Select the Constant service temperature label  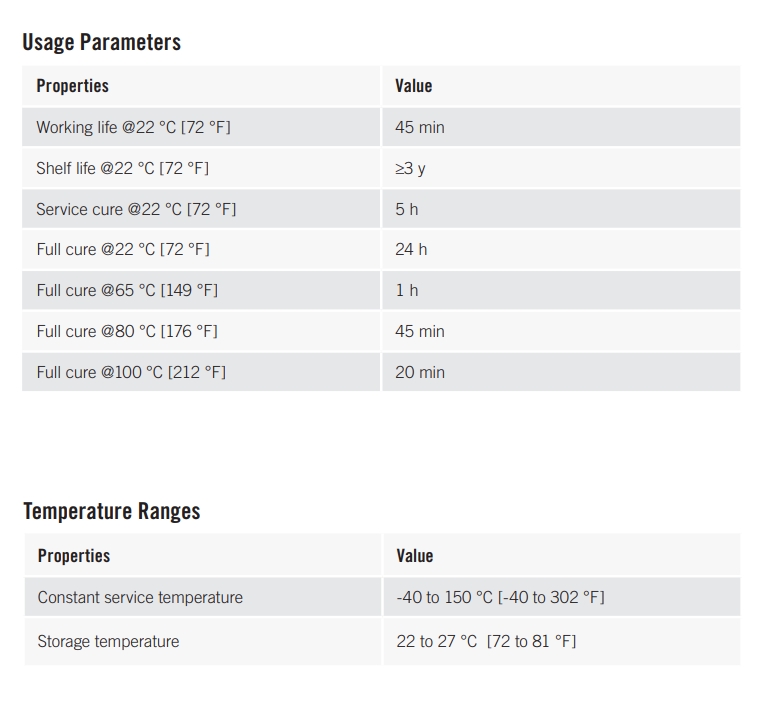tap(140, 597)
